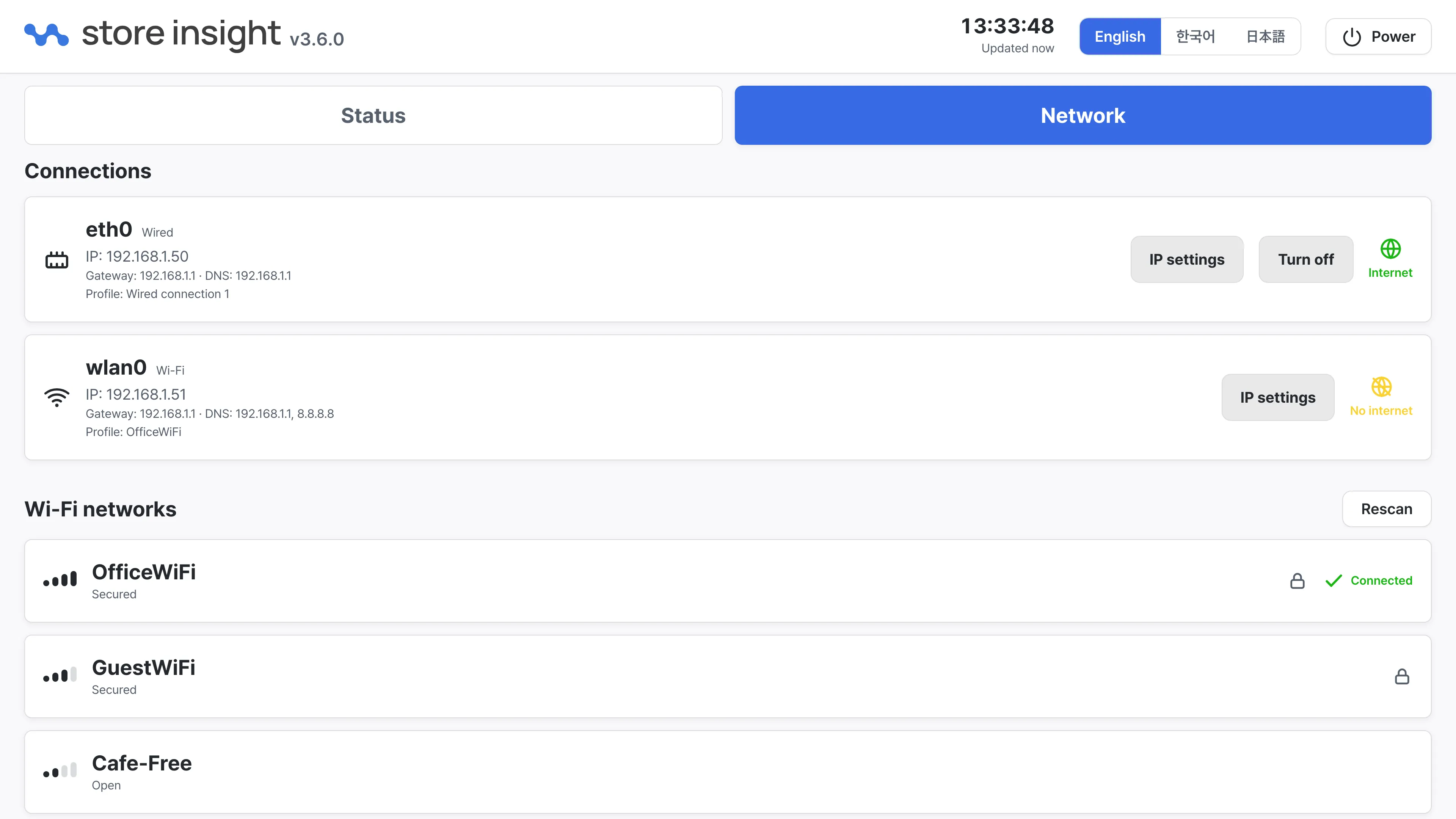Click the eth0 ethernet port icon
Viewport: 1456px width, 819px height.
click(x=56, y=260)
